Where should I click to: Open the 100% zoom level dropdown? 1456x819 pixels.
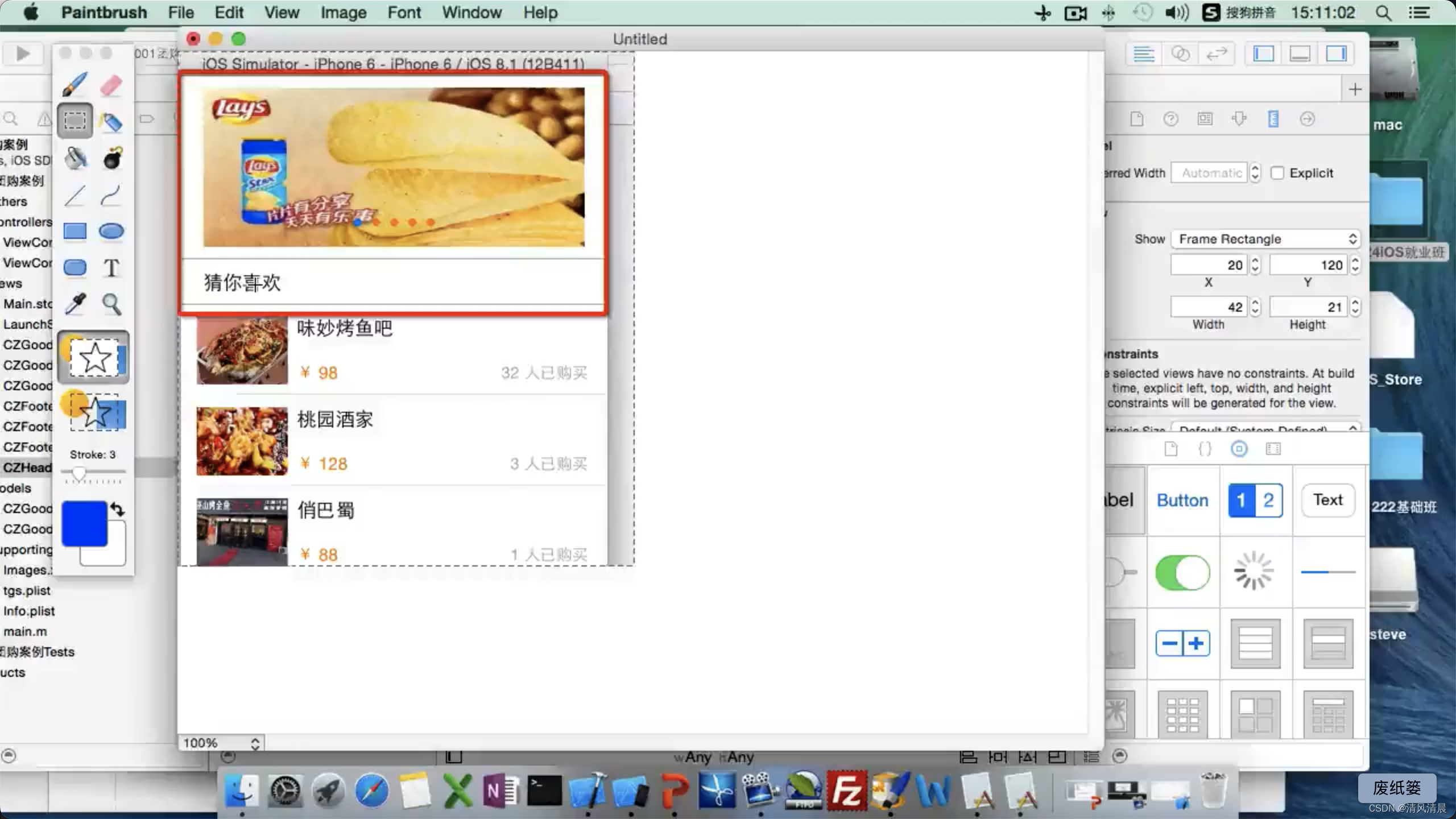(x=221, y=743)
